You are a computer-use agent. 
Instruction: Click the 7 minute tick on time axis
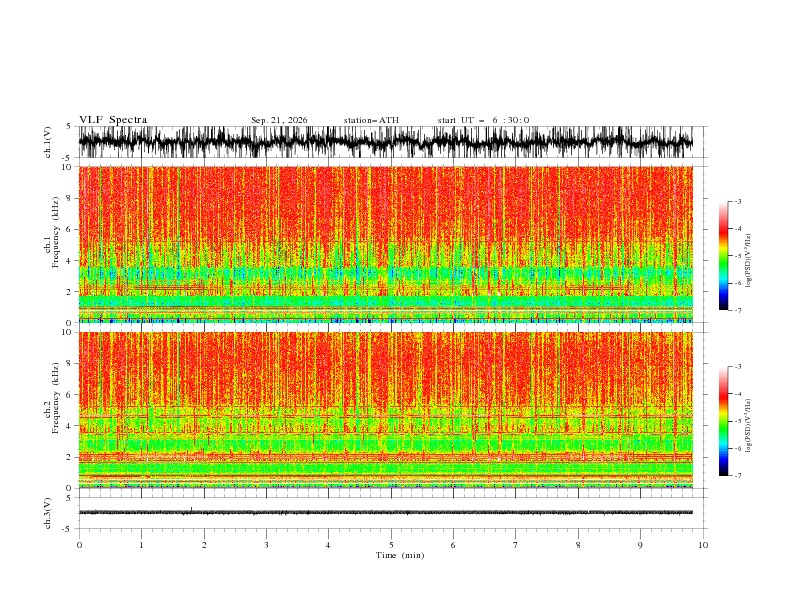516,545
